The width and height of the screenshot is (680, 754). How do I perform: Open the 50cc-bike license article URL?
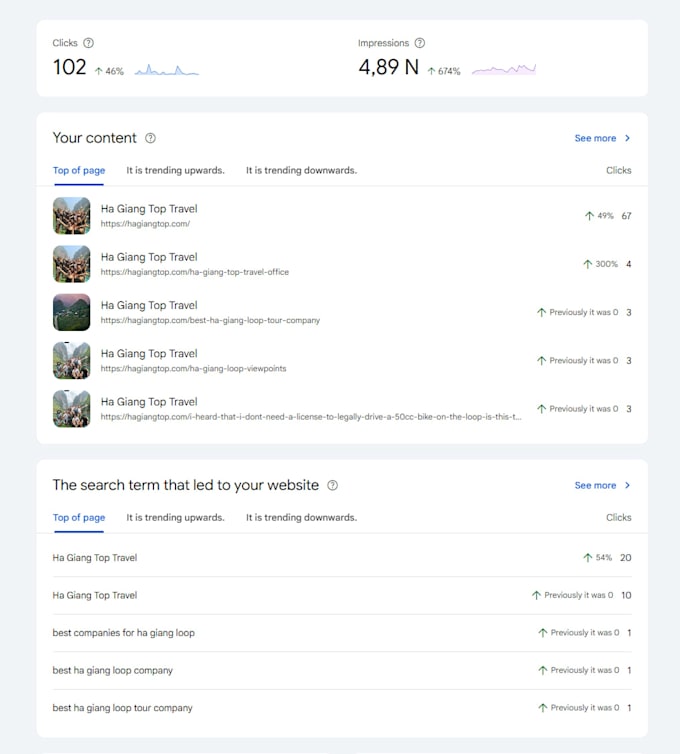point(311,416)
